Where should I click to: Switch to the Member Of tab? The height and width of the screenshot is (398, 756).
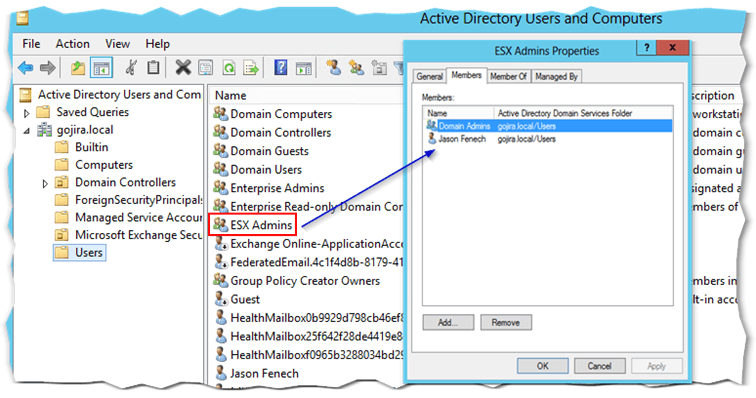click(508, 76)
